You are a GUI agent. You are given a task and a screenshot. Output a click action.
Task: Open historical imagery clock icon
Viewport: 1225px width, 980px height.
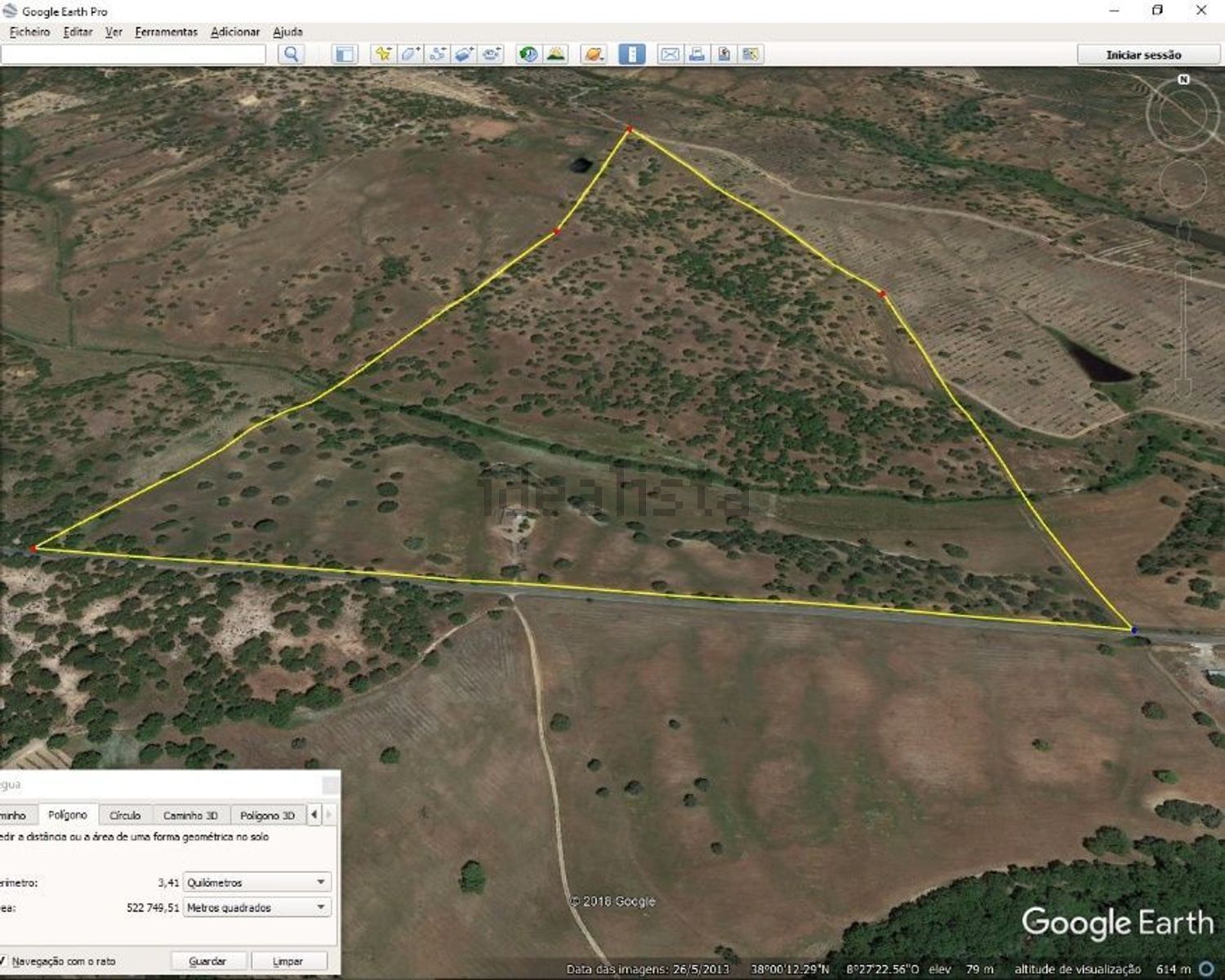point(528,55)
